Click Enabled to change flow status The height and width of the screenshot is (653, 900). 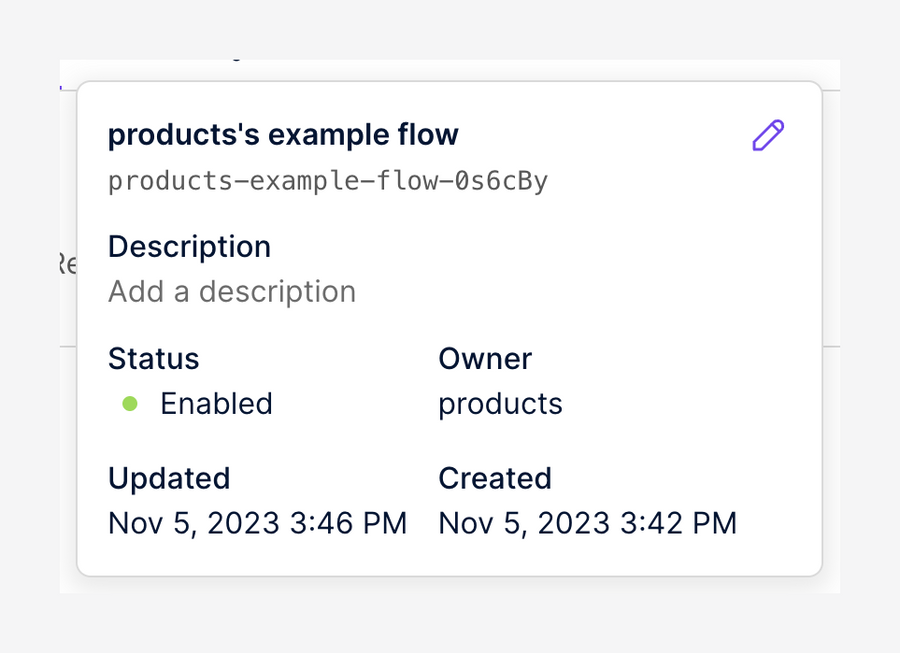pos(216,403)
